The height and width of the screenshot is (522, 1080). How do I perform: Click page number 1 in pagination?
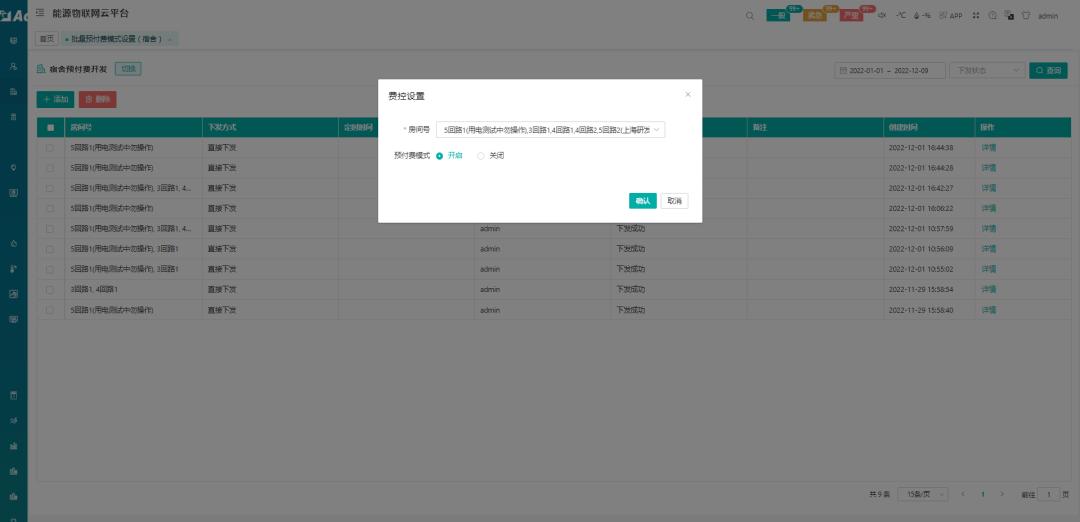click(x=983, y=494)
